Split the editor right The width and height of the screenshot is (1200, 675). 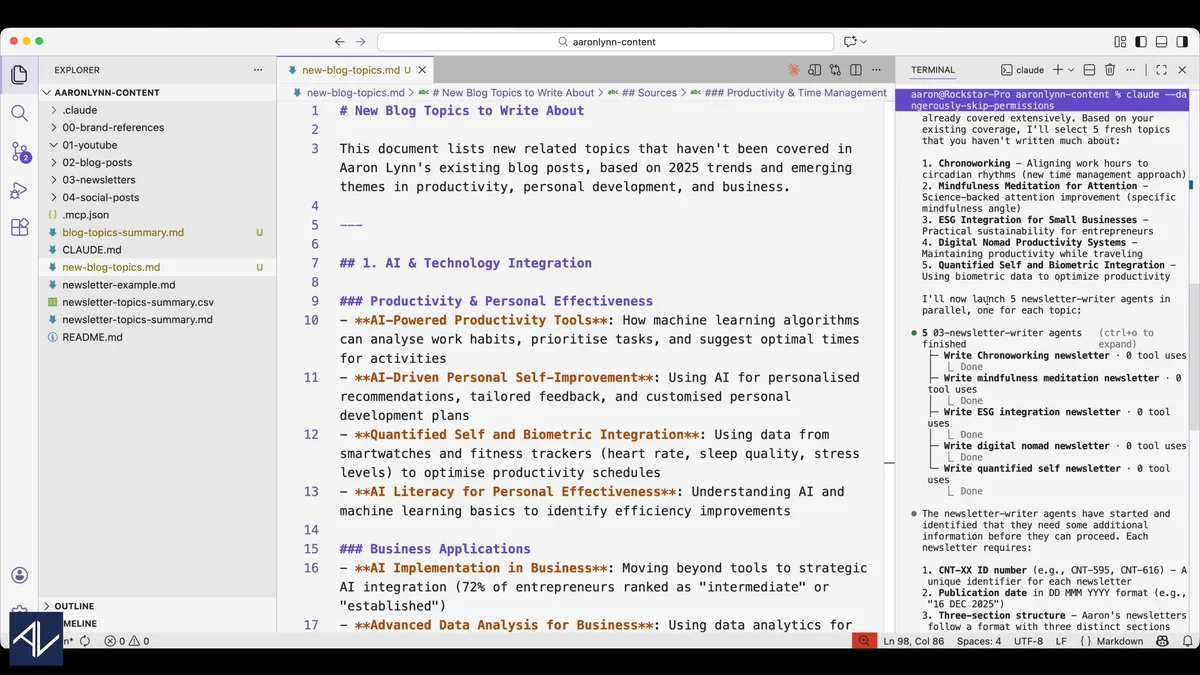coord(856,70)
